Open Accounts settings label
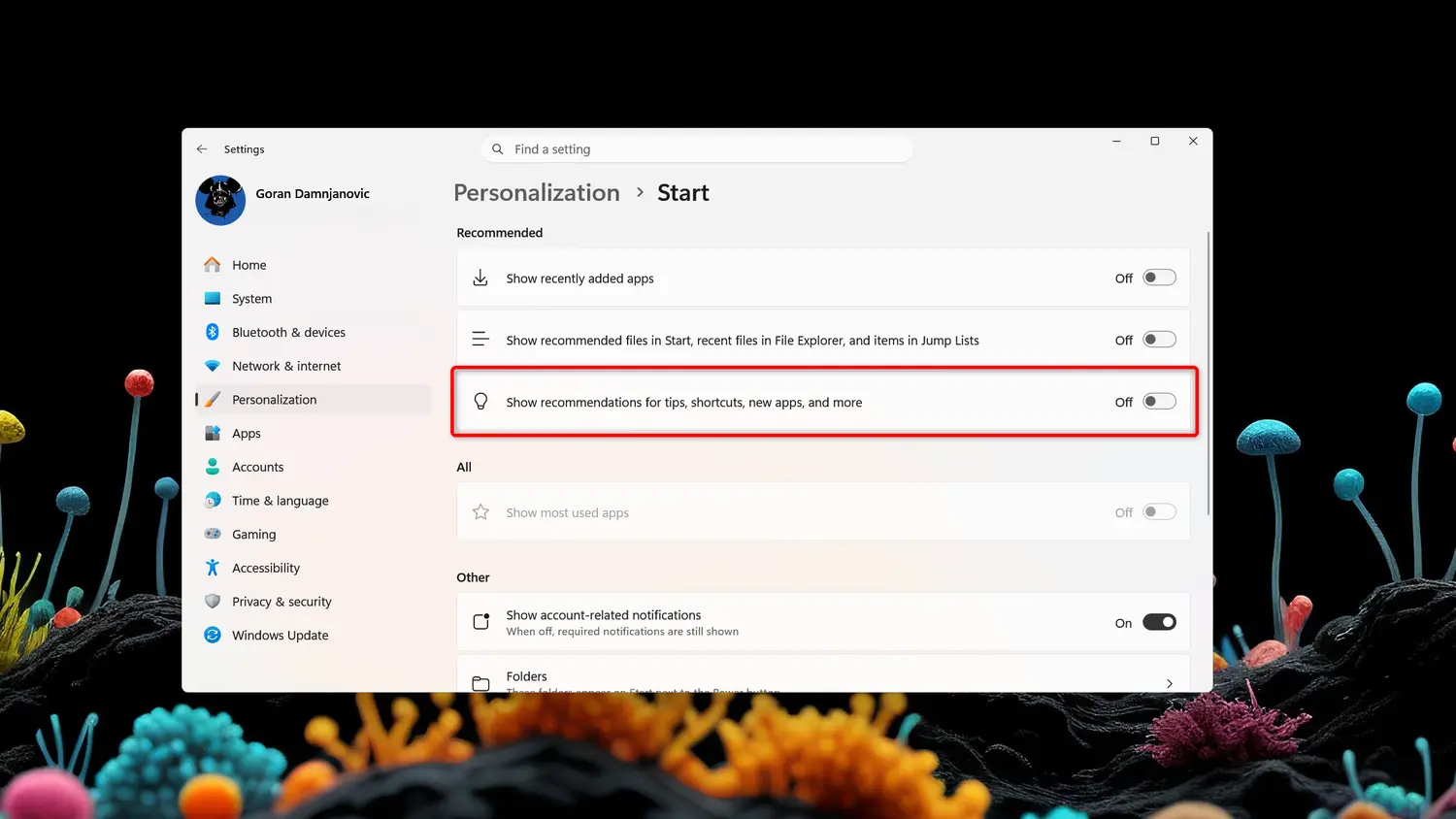The image size is (1456, 819). [258, 467]
